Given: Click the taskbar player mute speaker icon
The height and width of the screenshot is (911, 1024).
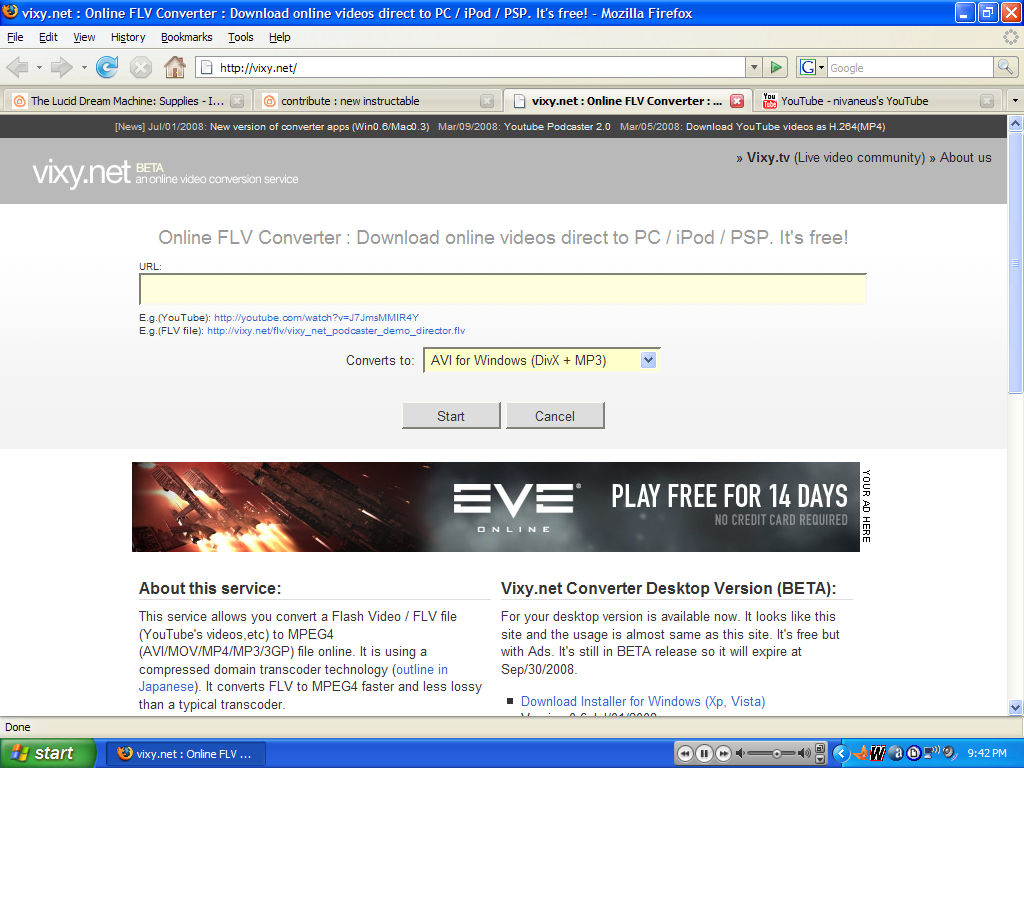Looking at the screenshot, I should [740, 754].
